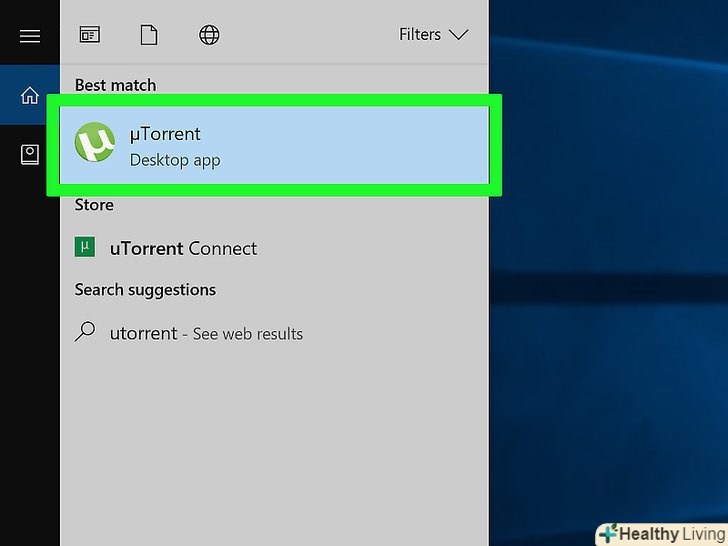Click the Search suggestions heading
The height and width of the screenshot is (546, 728).
(x=145, y=290)
